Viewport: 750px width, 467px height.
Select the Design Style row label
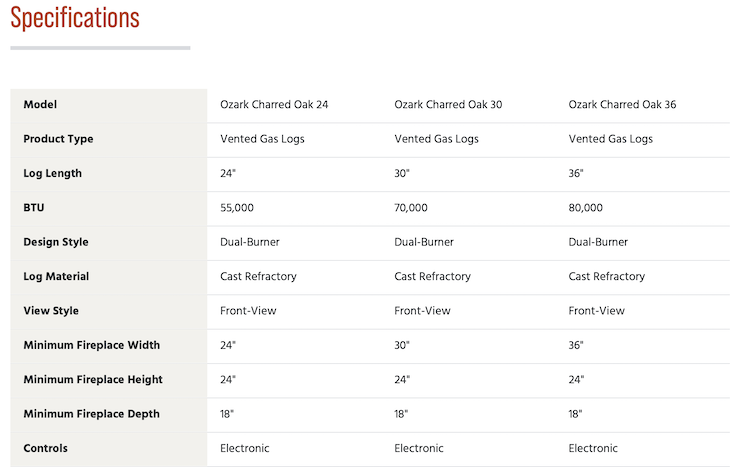(x=56, y=242)
